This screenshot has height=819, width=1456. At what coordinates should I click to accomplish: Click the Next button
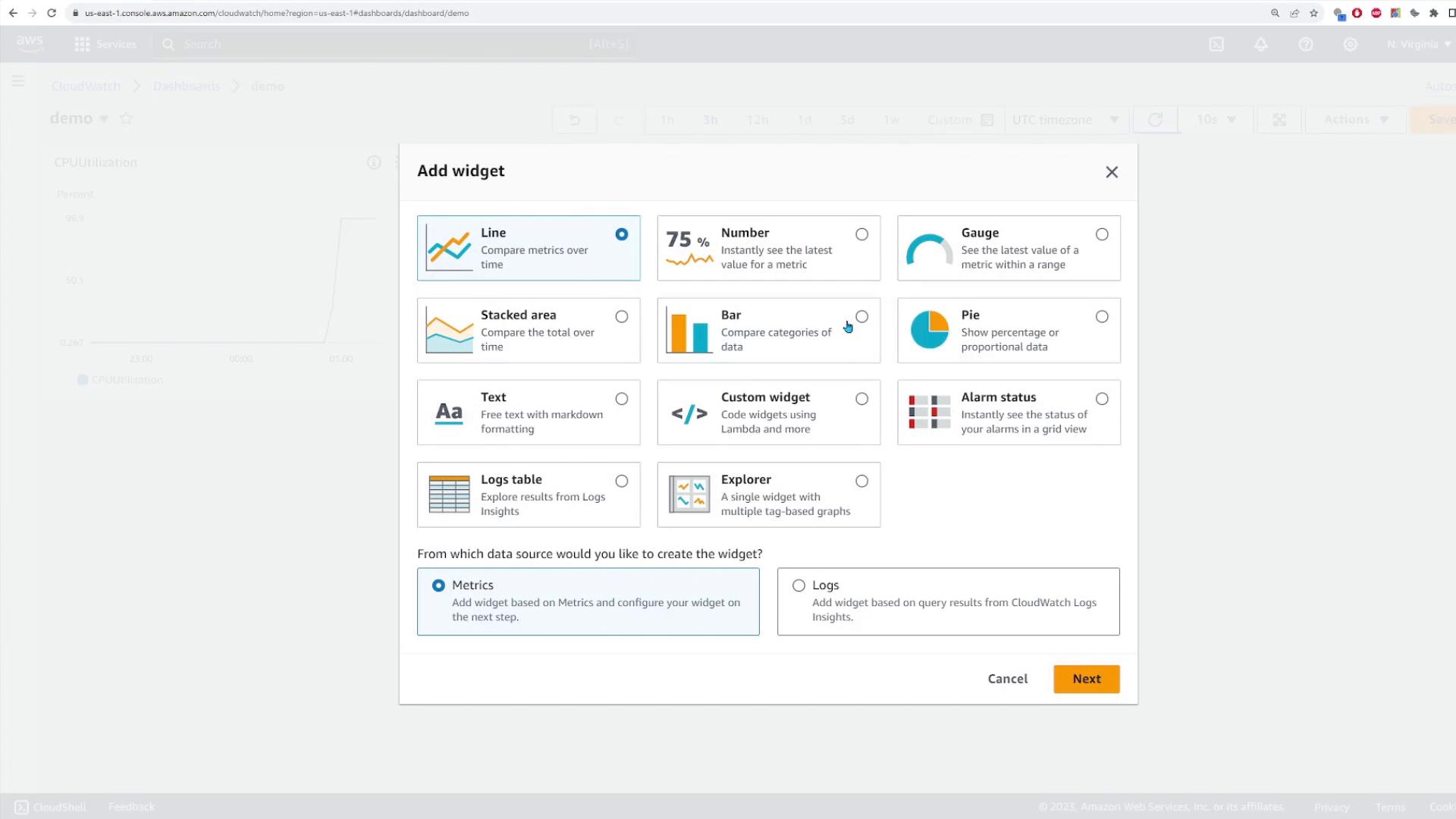[x=1087, y=679]
